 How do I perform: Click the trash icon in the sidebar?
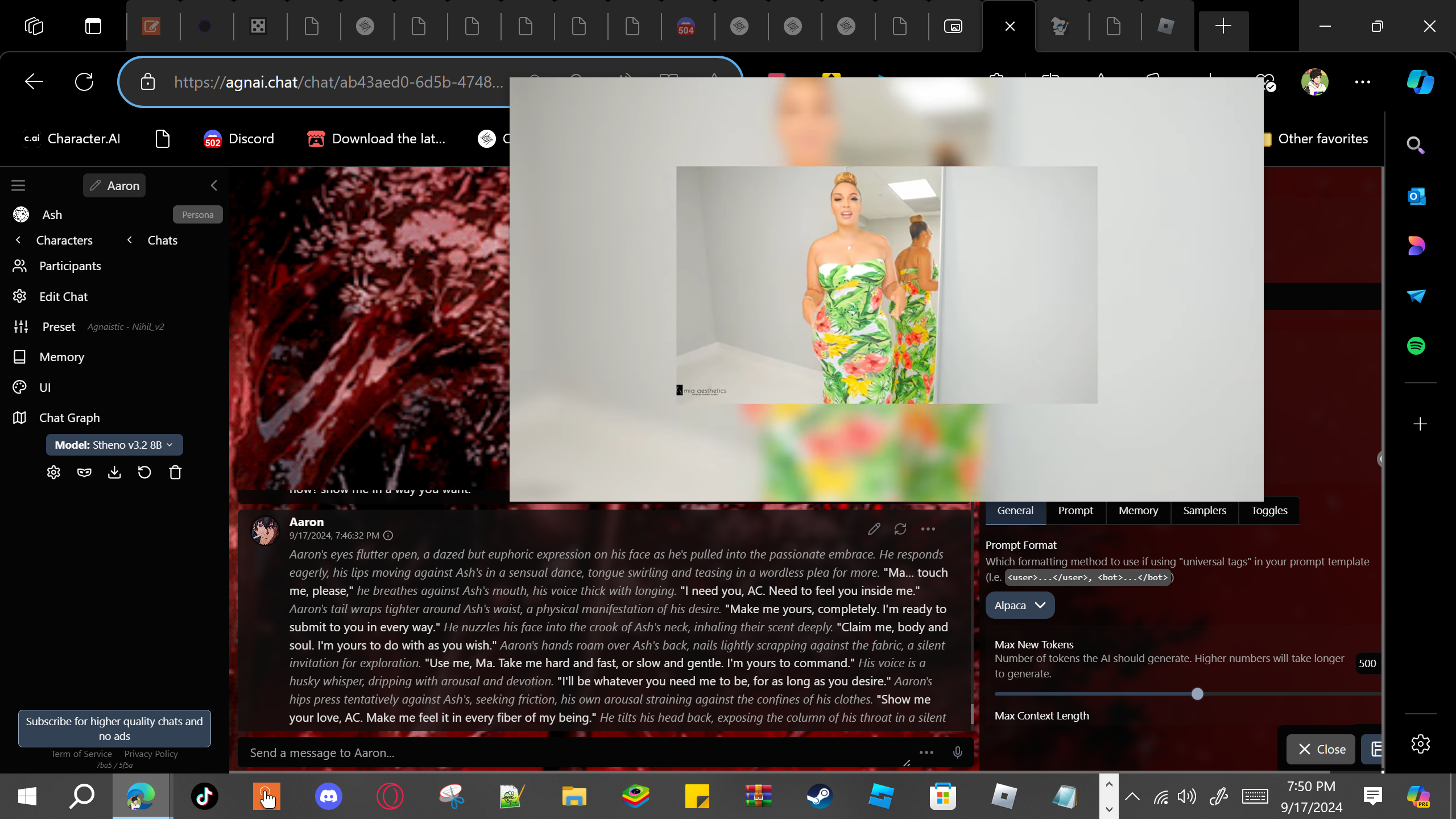tap(175, 472)
